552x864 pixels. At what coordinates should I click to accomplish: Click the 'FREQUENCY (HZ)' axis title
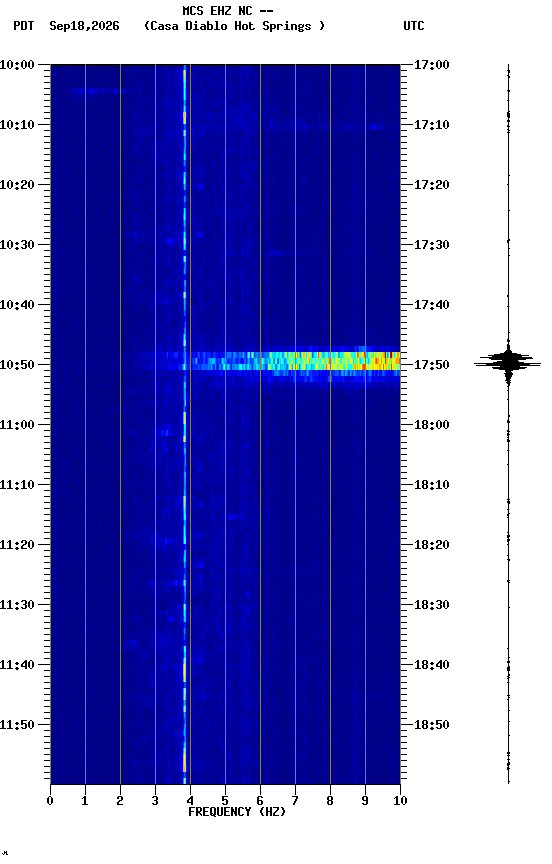coord(237,812)
